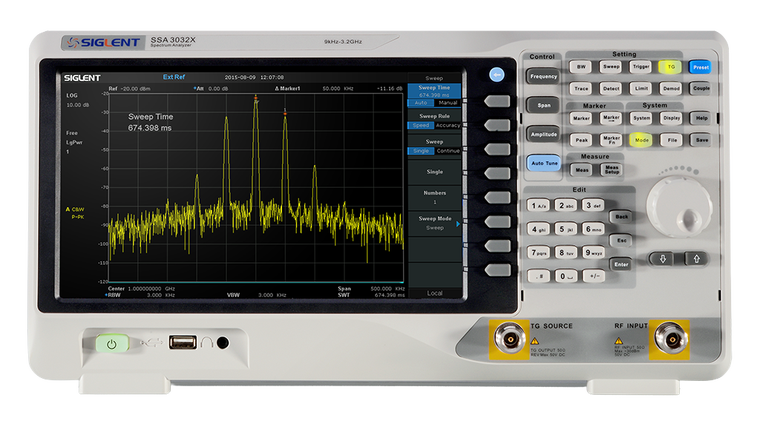Hit the number 5 key
The image size is (760, 427).
coord(566,229)
